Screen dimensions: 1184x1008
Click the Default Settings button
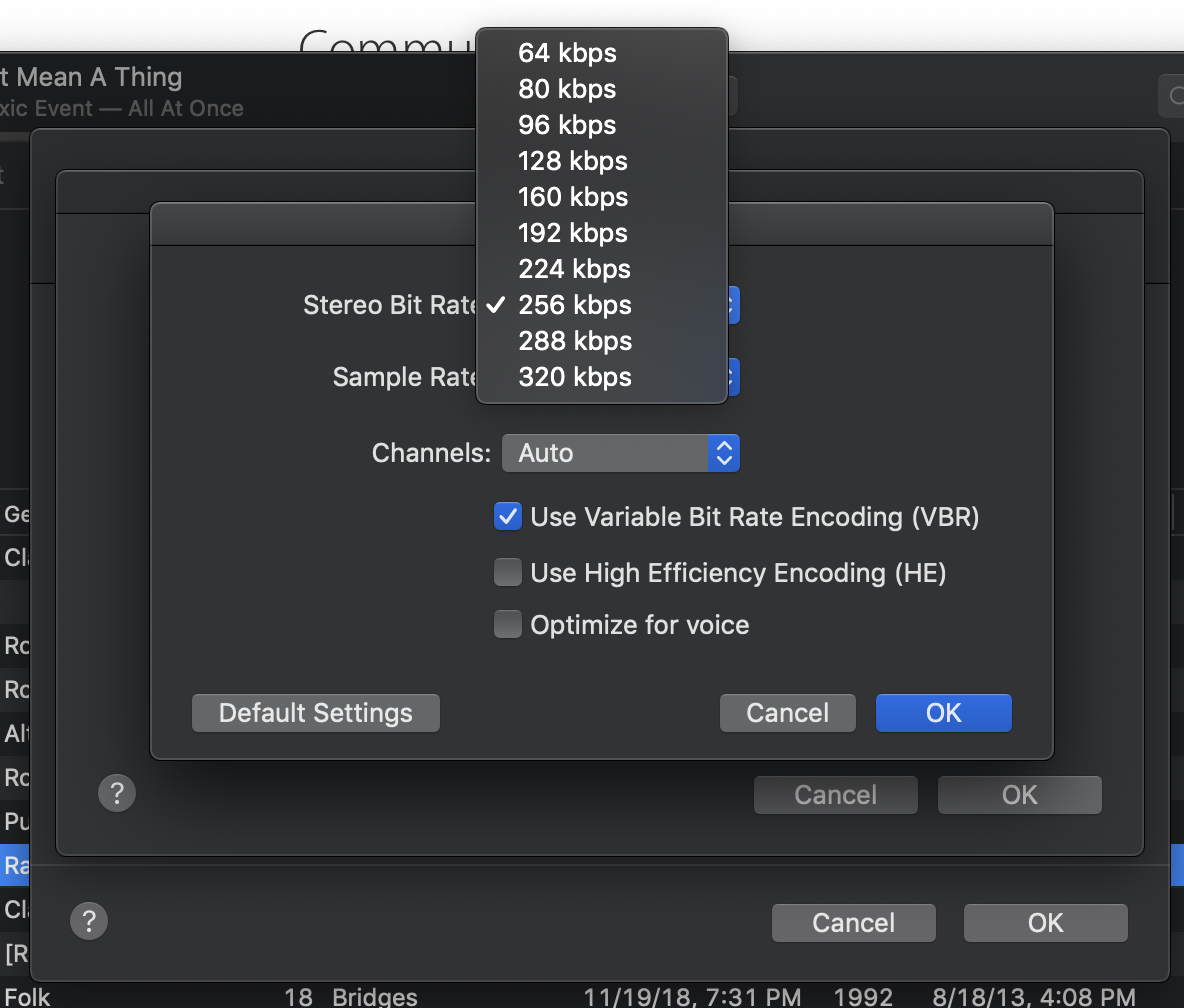(x=316, y=713)
